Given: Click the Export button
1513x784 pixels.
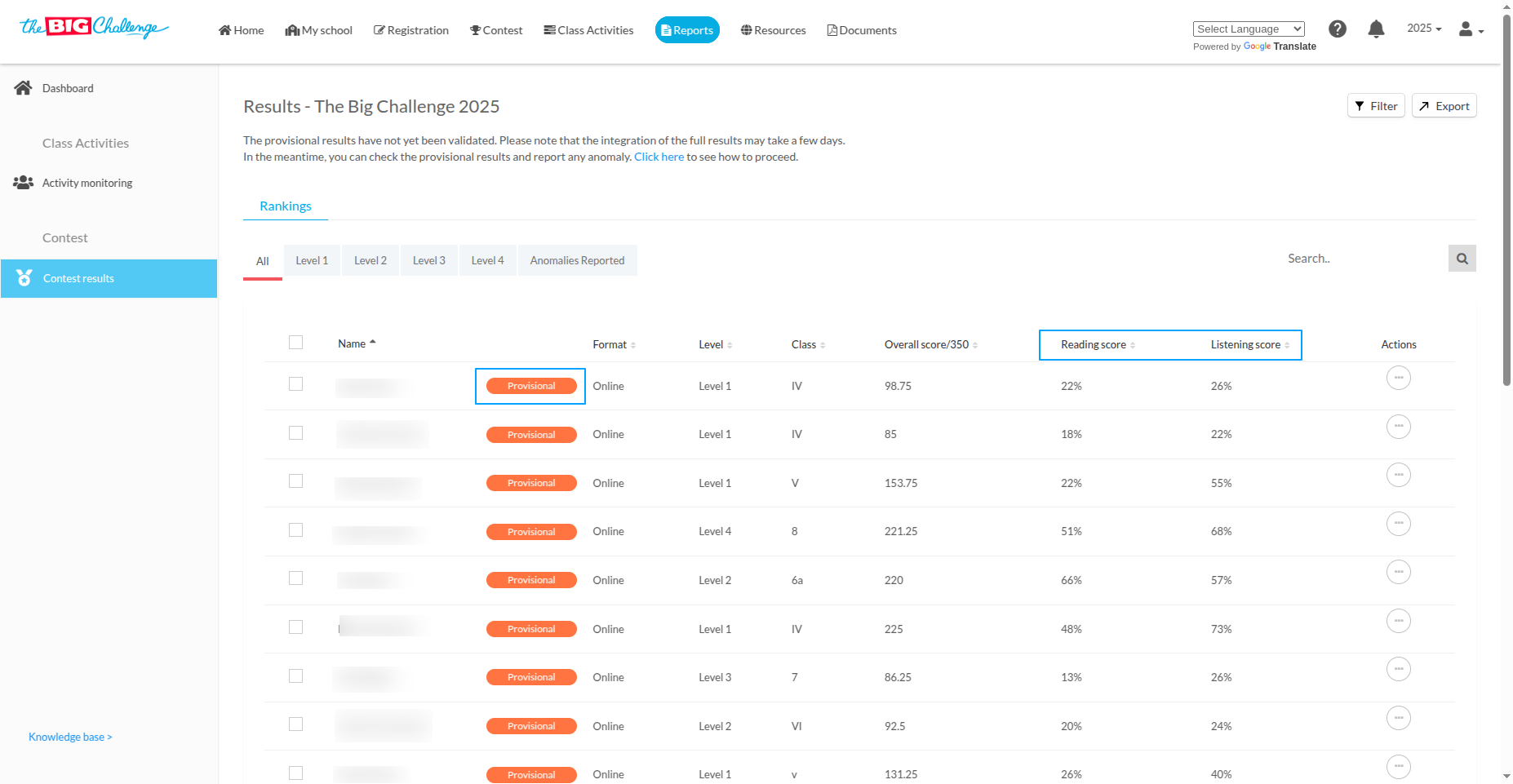Looking at the screenshot, I should [1444, 106].
